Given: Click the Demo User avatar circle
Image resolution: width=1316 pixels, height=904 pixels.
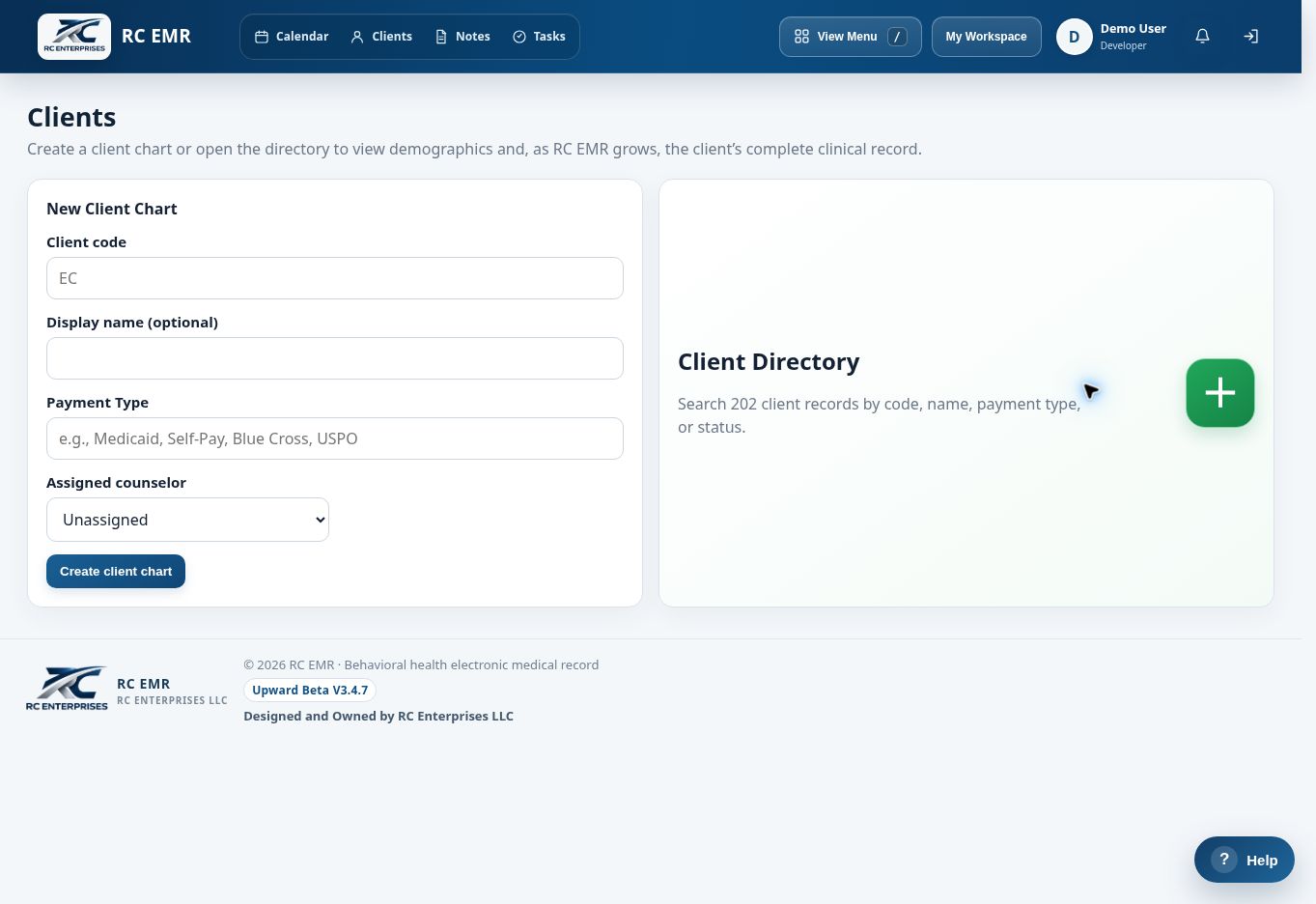Looking at the screenshot, I should tap(1074, 37).
